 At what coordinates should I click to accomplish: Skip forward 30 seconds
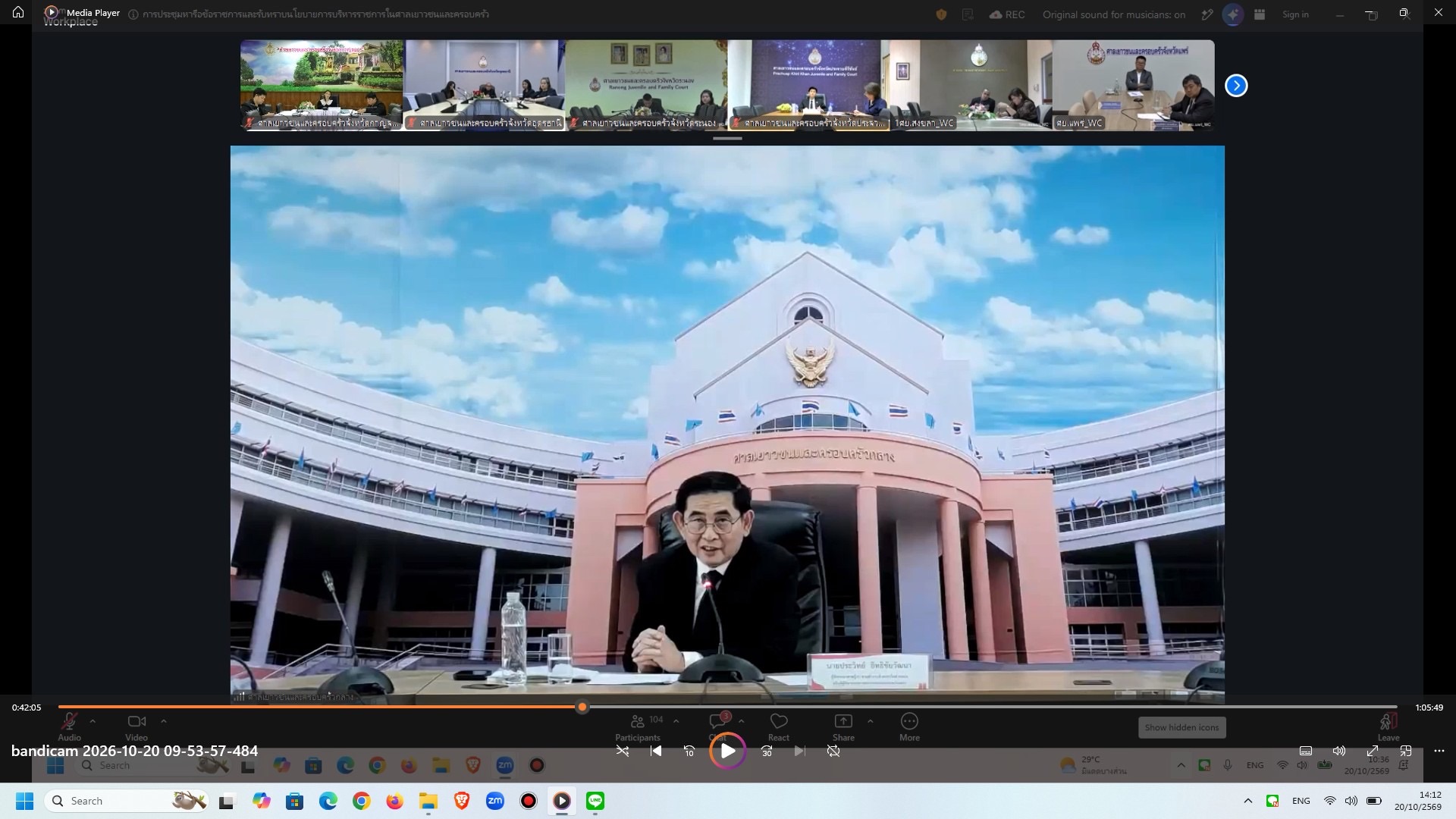[767, 751]
